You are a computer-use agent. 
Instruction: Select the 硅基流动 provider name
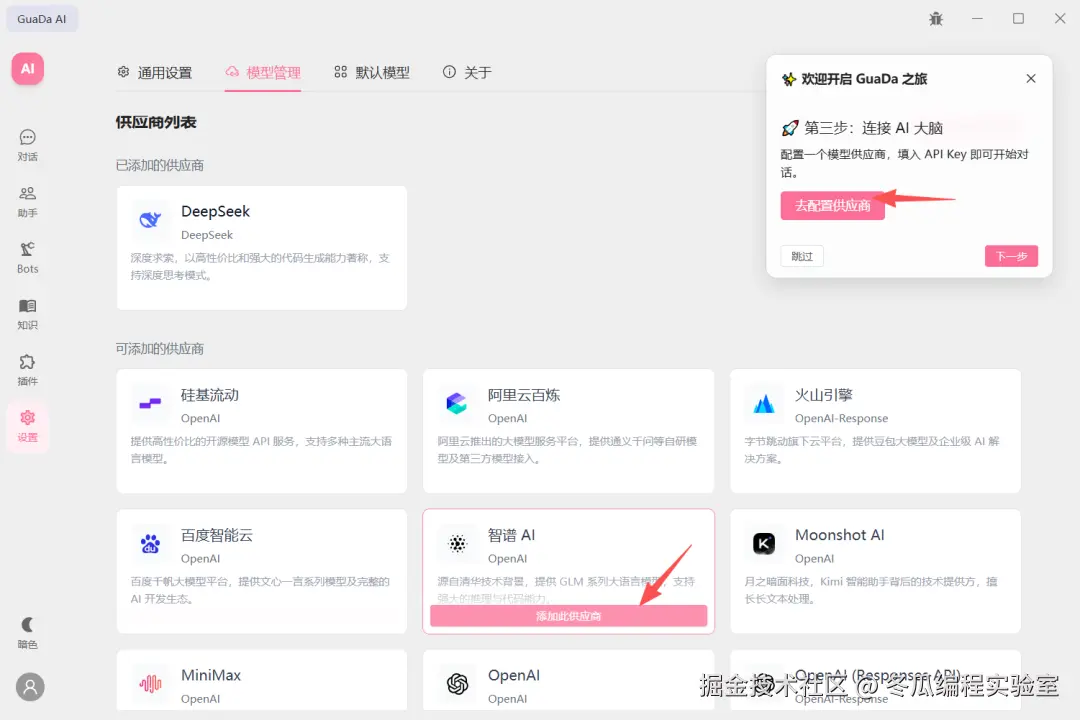point(210,395)
